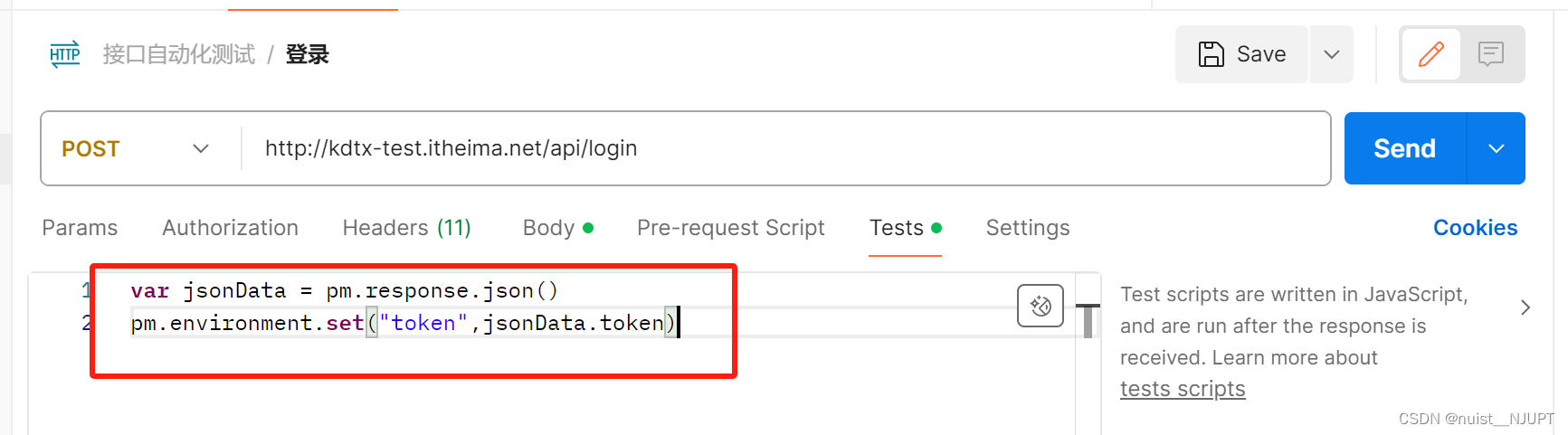The image size is (1568, 435).
Task: Switch to edit mode pencil icon
Action: tap(1430, 54)
